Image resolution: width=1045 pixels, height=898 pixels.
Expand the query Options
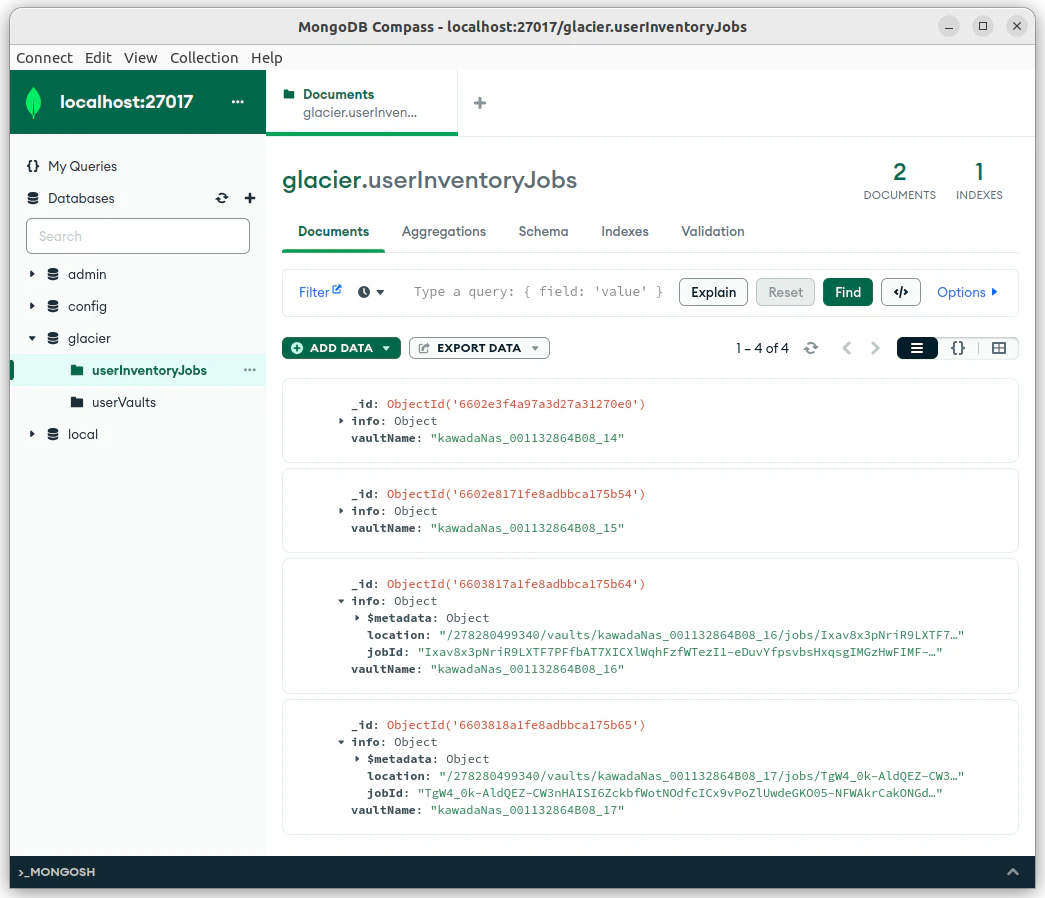(967, 292)
